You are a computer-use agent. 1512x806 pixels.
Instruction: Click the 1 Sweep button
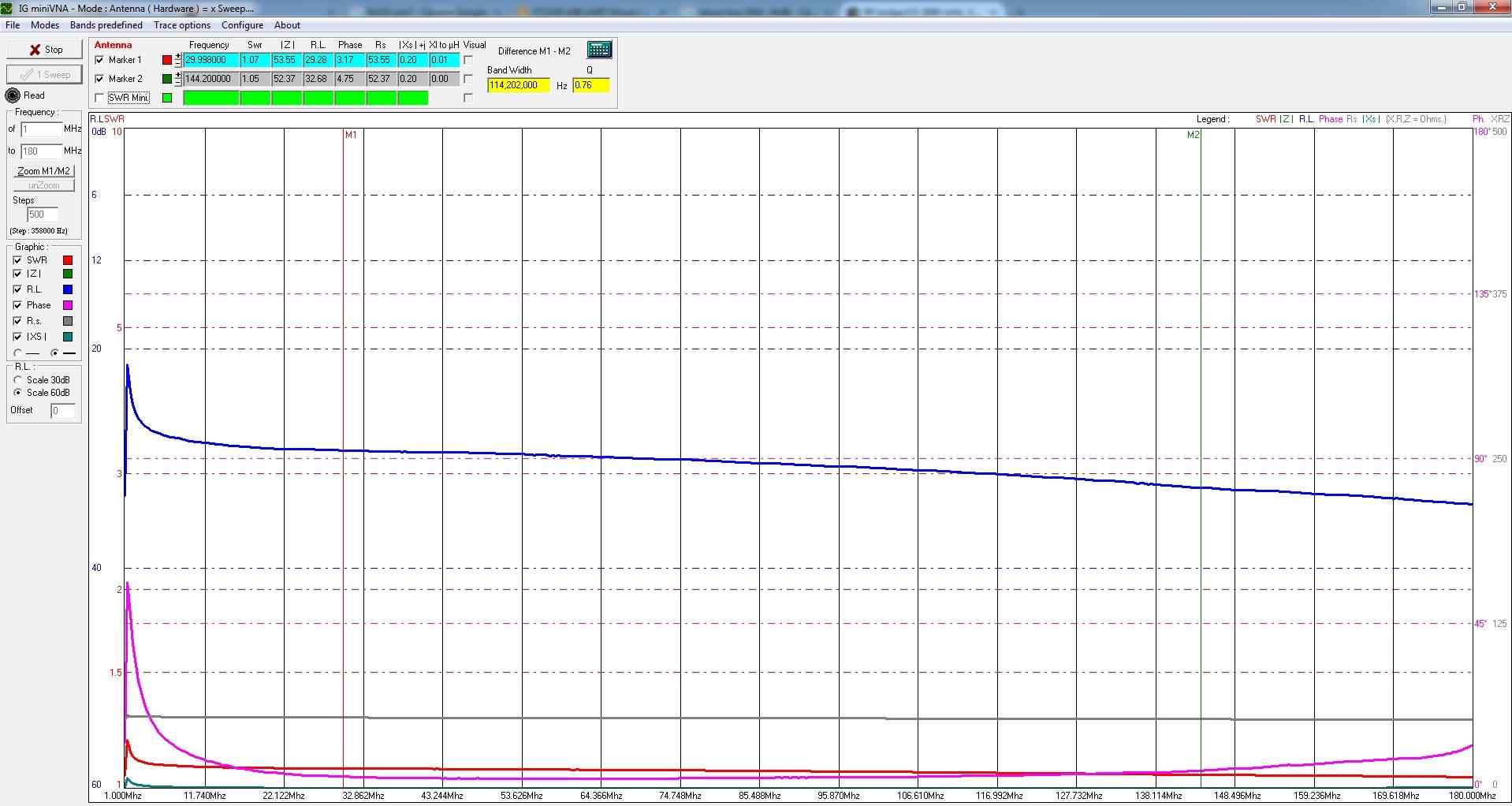(44, 74)
